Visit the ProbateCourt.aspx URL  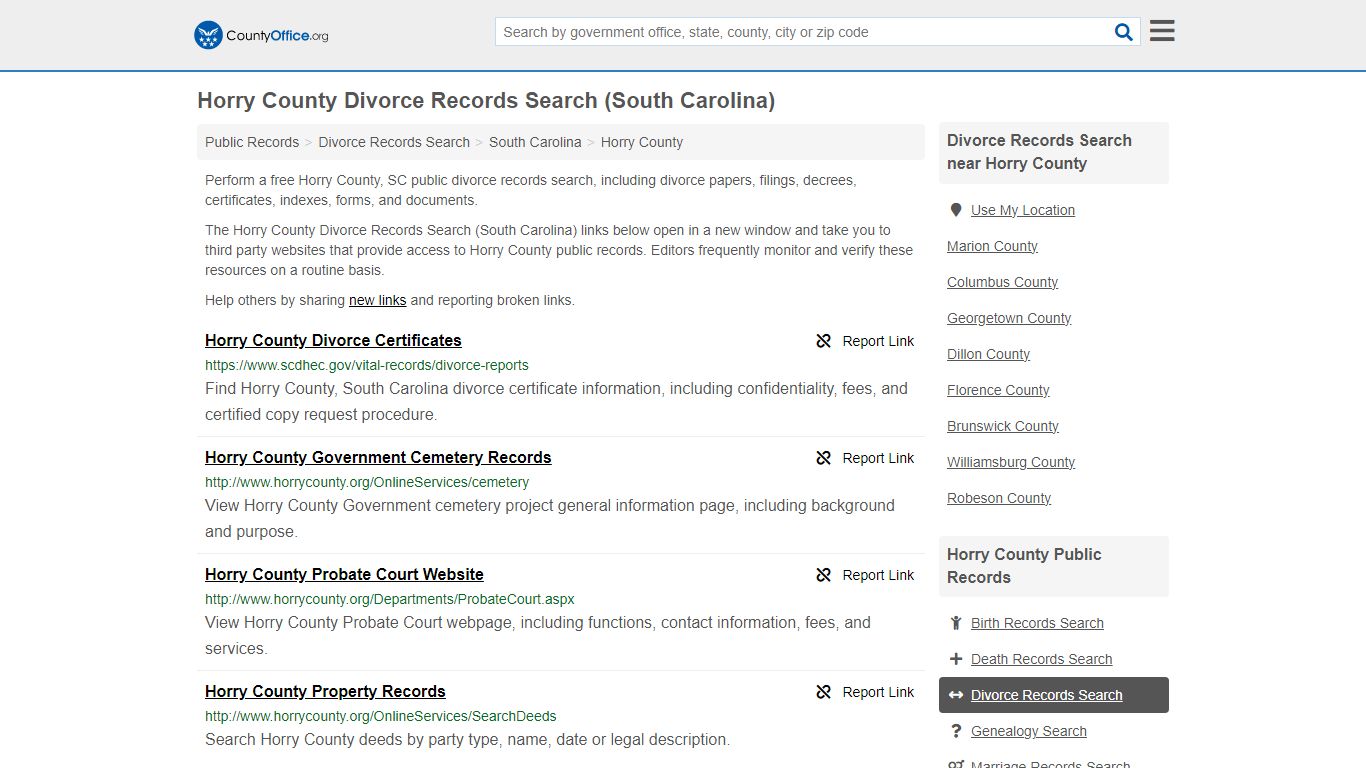(390, 599)
